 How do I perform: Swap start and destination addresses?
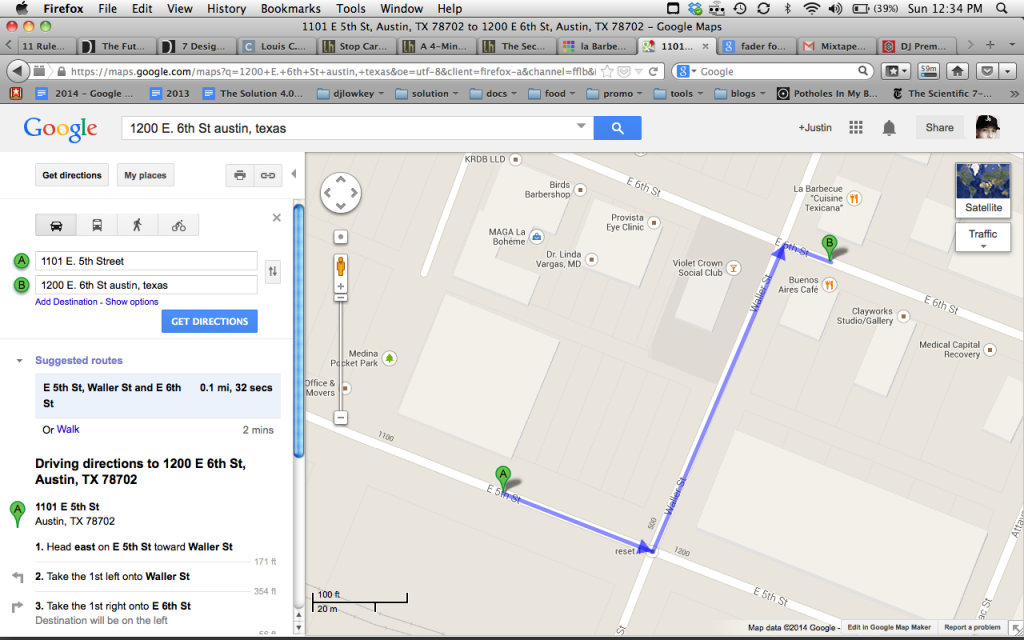(x=273, y=271)
